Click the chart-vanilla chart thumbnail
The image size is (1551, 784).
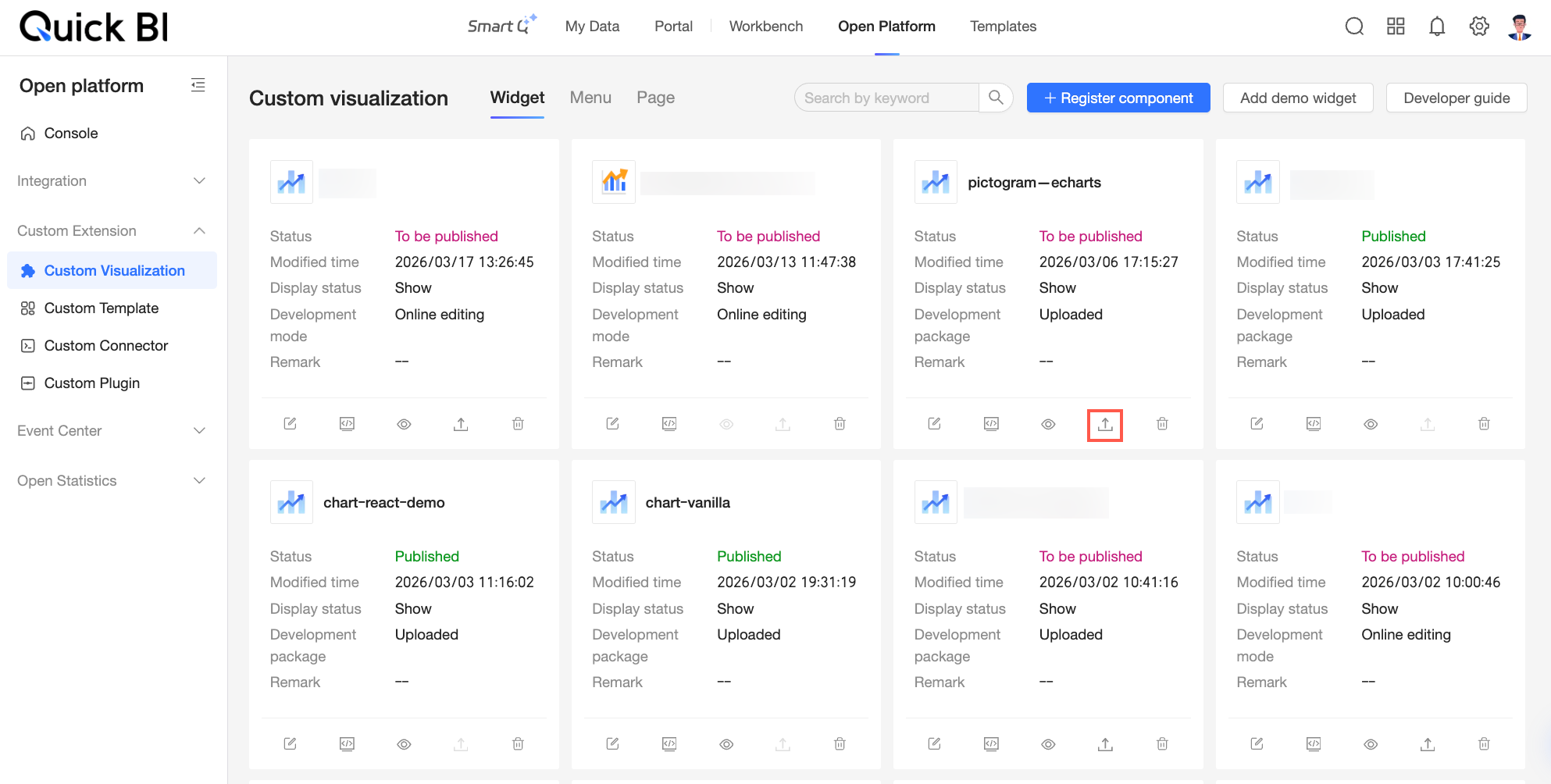point(614,502)
